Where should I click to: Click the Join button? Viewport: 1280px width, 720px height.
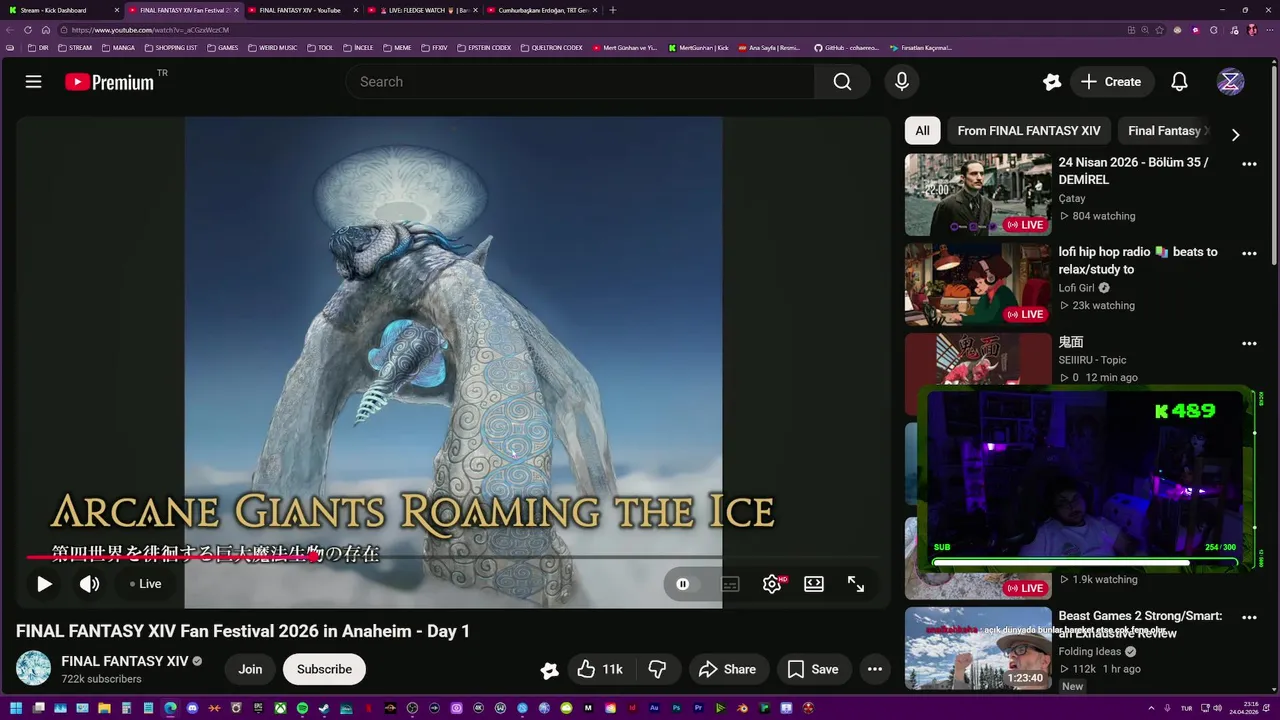(250, 669)
